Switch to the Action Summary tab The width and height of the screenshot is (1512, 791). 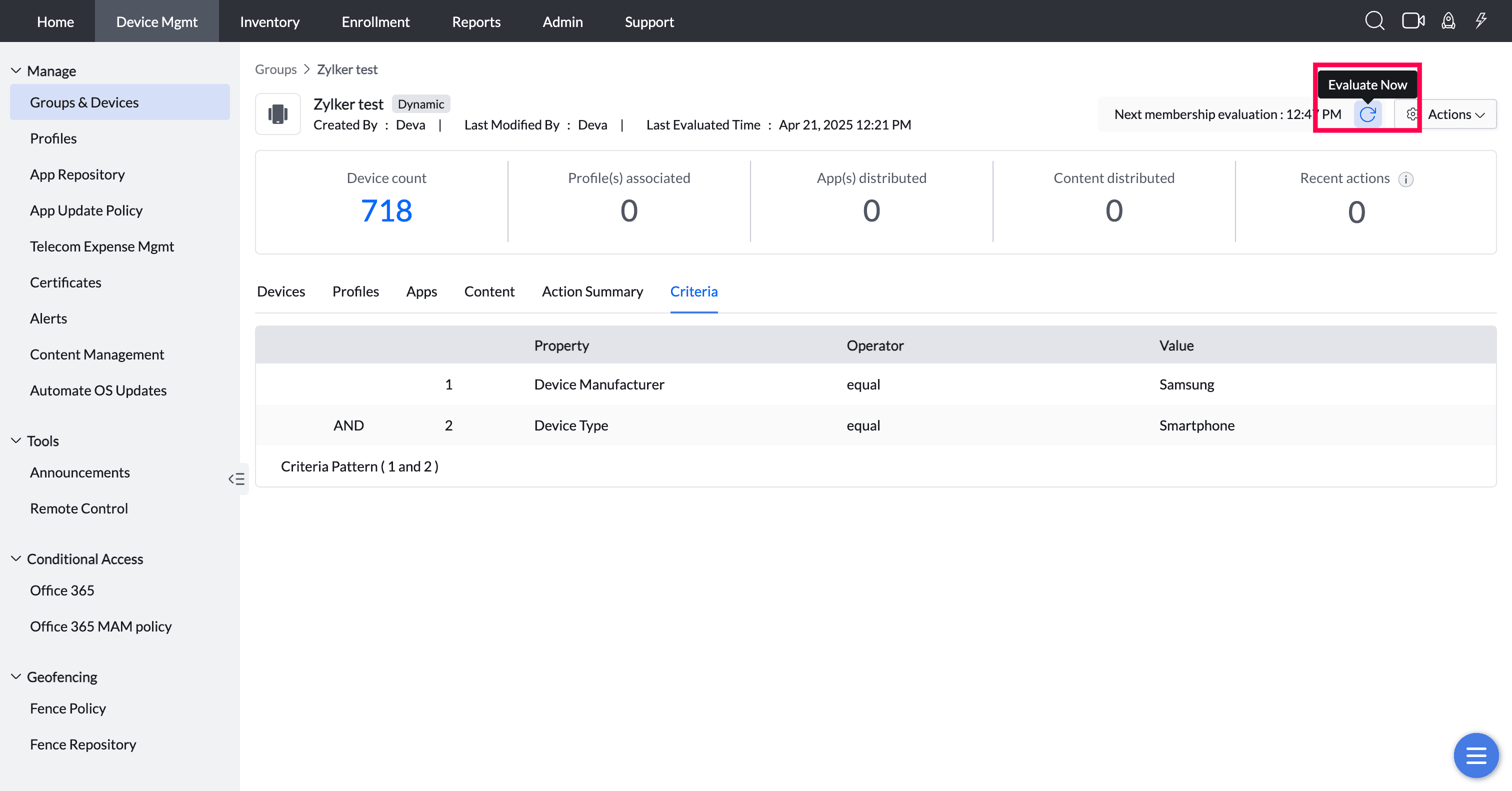591,291
